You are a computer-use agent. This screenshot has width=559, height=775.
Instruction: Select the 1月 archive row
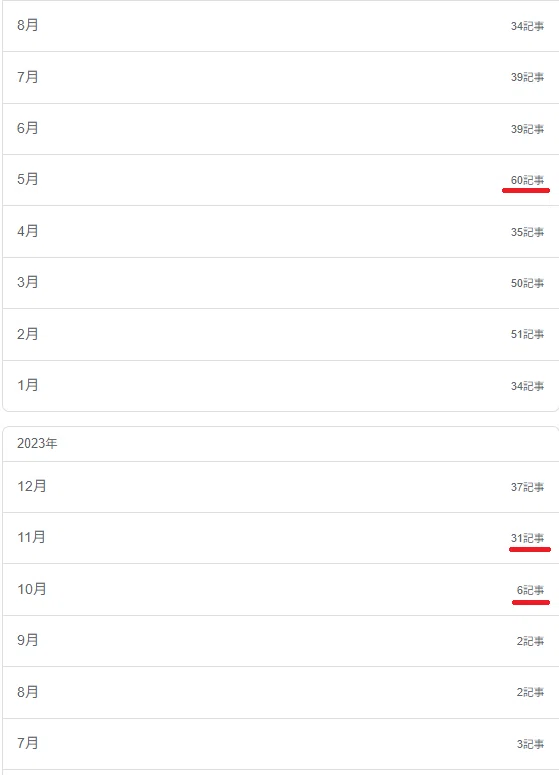281,386
